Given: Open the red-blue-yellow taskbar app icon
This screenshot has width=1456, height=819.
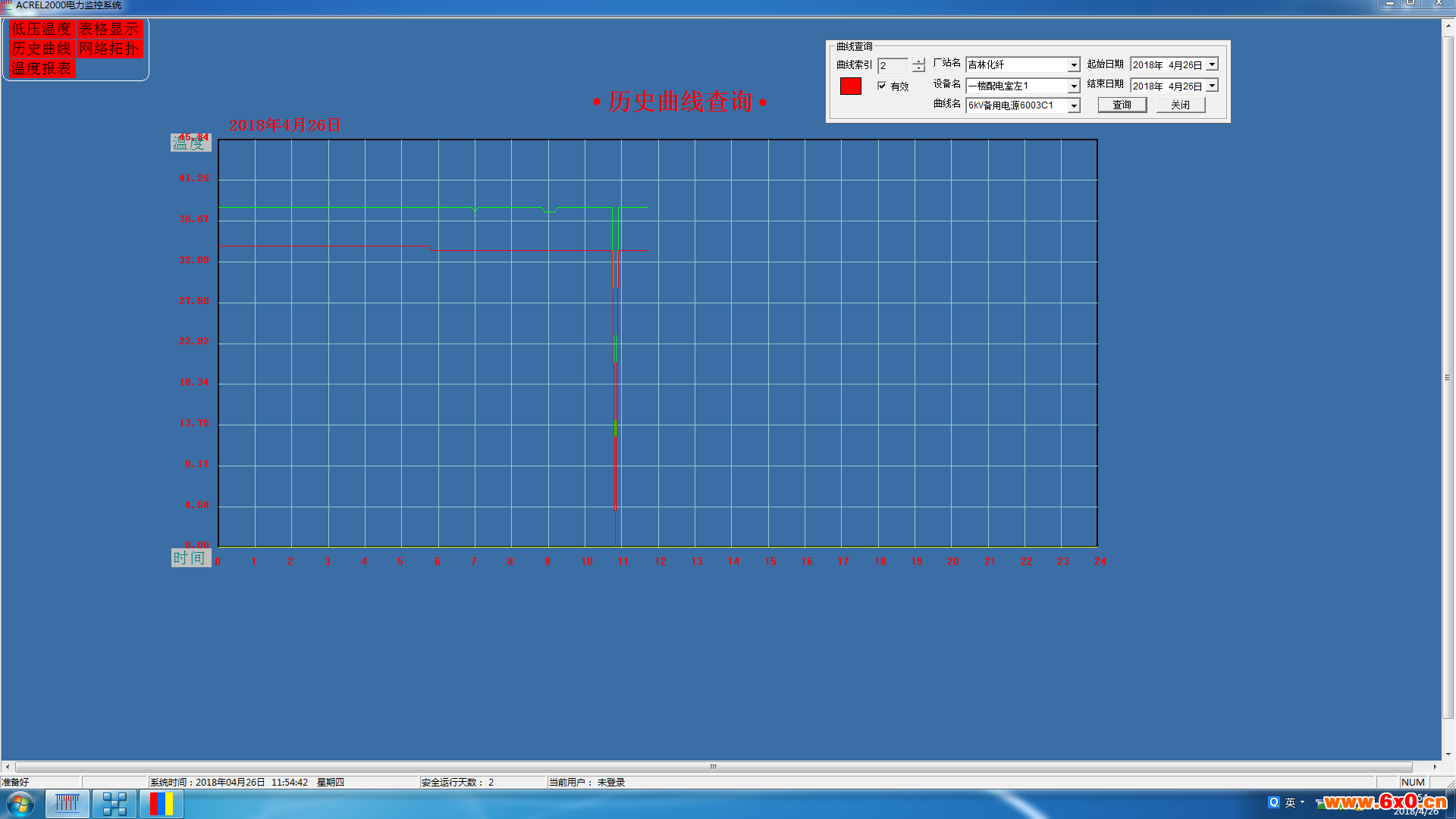Looking at the screenshot, I should coord(162,804).
